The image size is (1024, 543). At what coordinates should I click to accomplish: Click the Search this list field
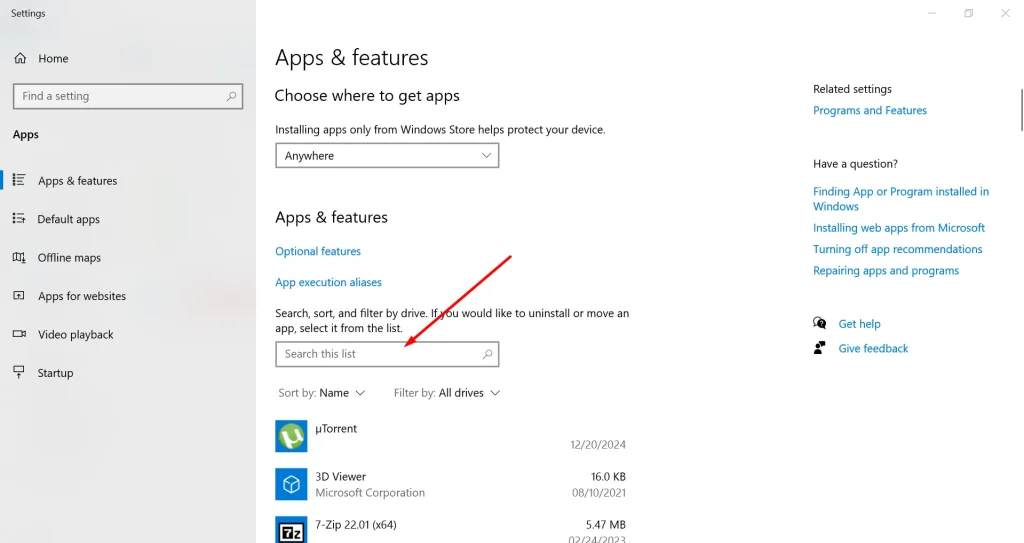387,354
